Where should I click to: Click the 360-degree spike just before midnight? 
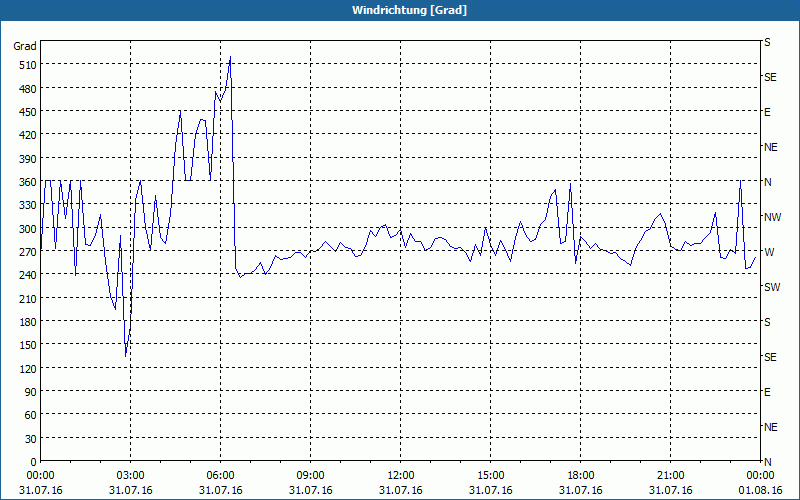pos(740,180)
